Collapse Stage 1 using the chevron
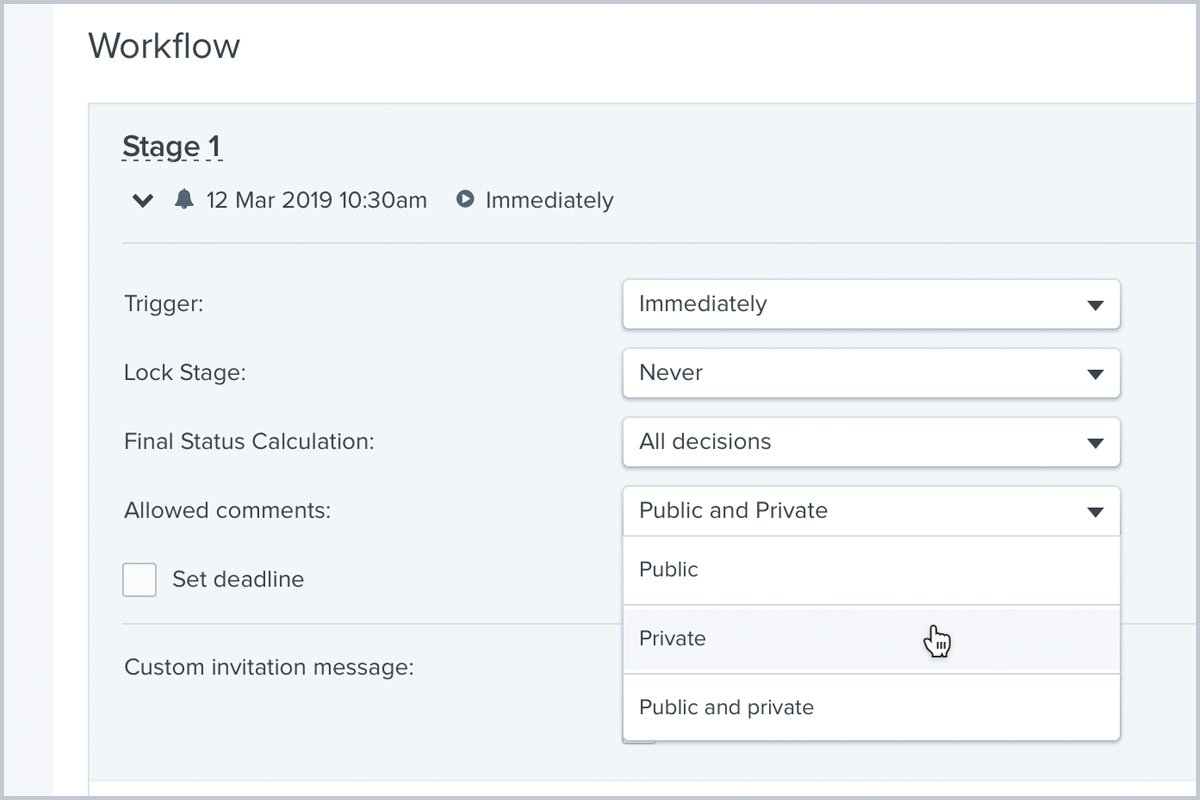 [143, 201]
